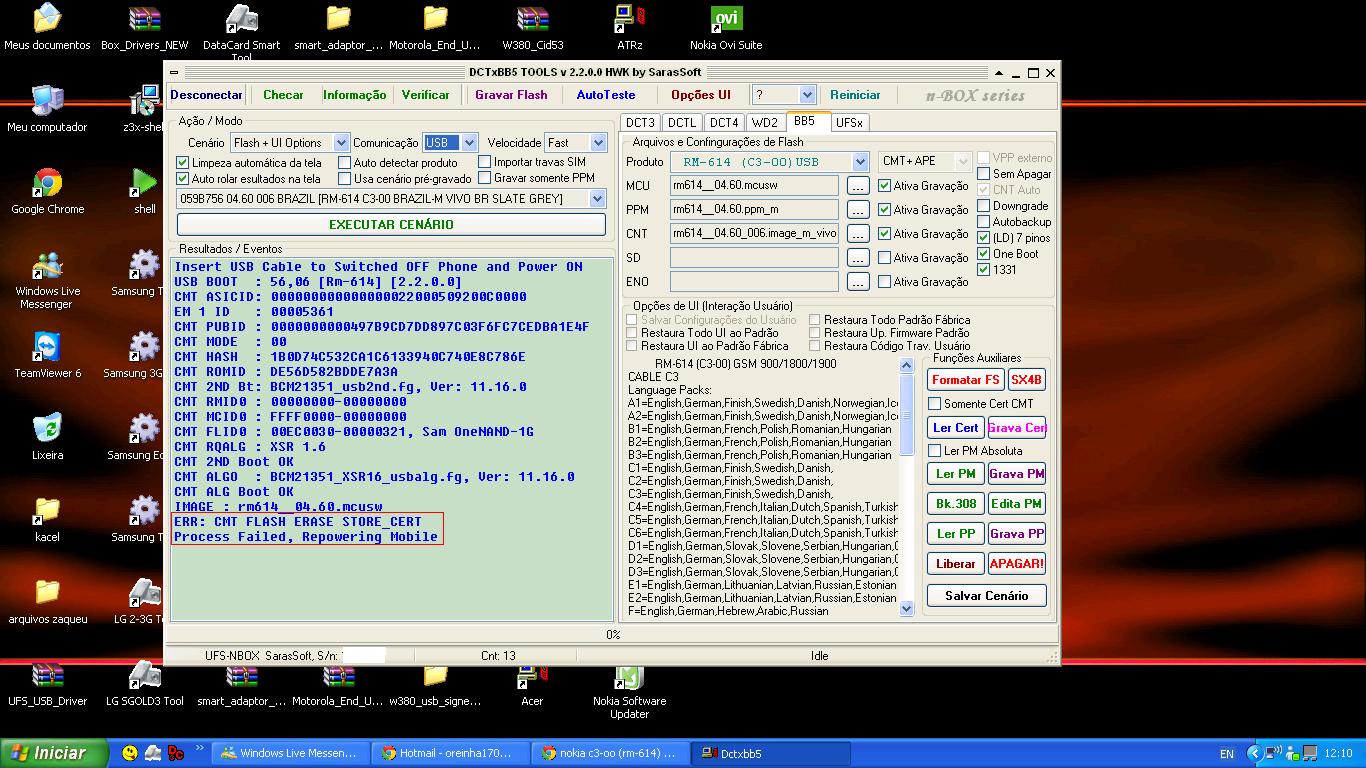Enable Gravar somente PPM checkbox
Viewport: 1366px width, 768px height.
(485, 177)
